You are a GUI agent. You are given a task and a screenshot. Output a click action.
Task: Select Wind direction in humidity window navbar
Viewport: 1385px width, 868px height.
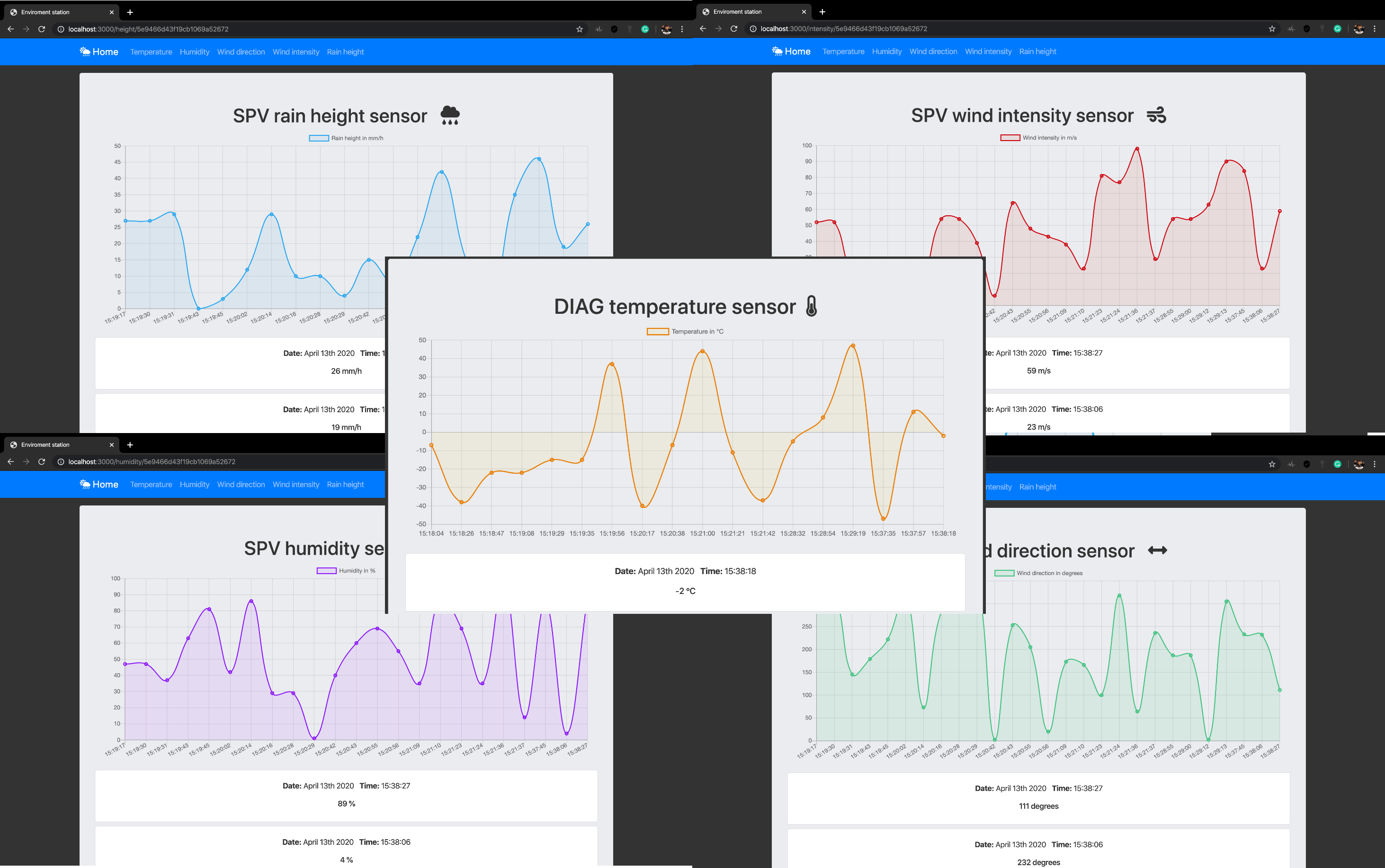click(241, 485)
